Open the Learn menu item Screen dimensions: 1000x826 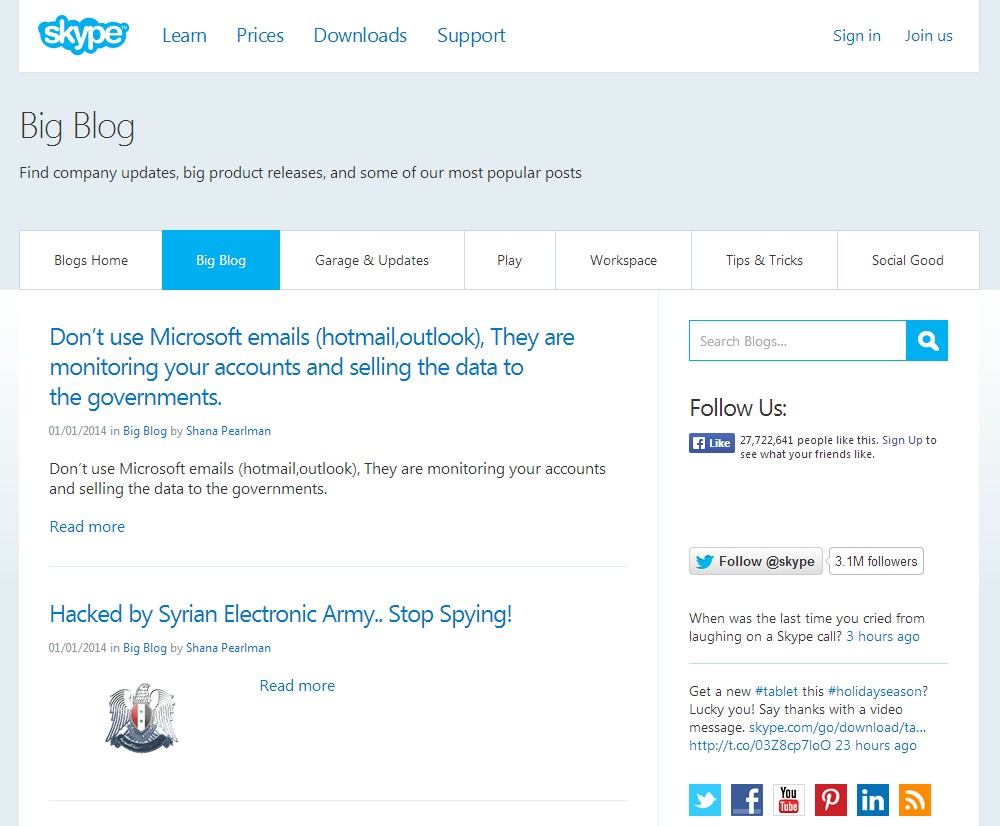pos(184,35)
